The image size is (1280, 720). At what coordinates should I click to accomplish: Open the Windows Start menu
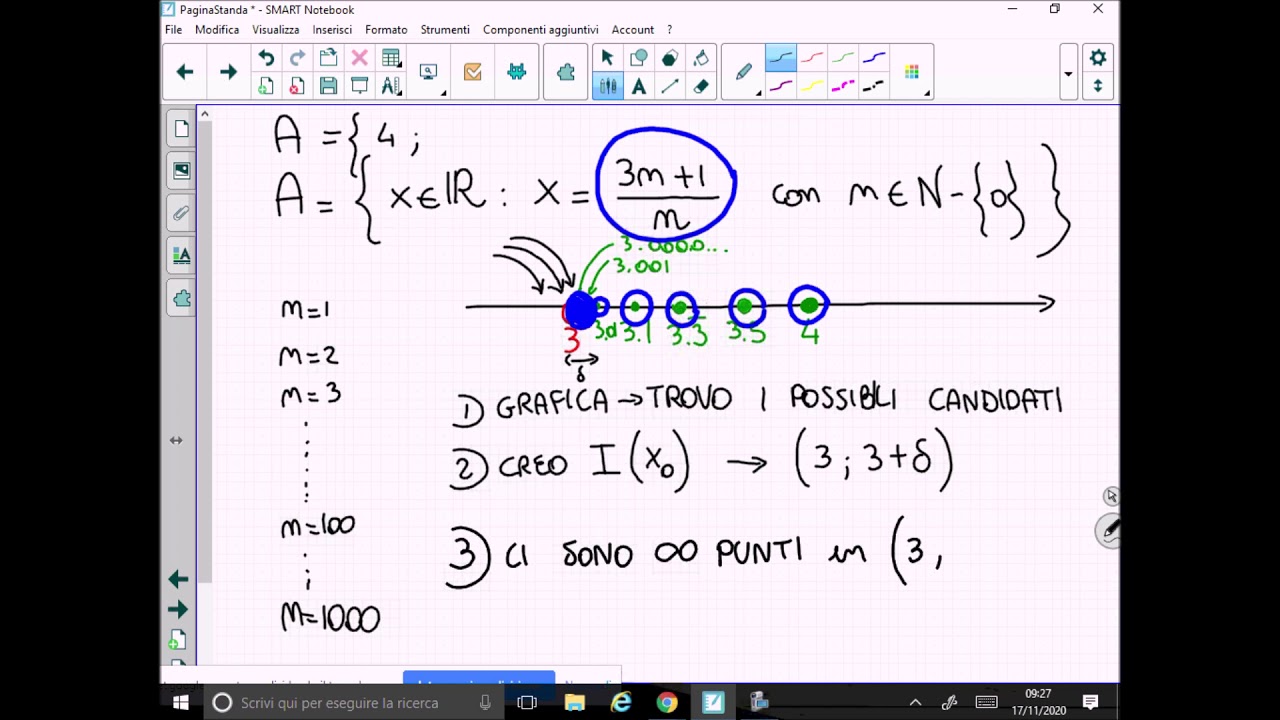pos(181,702)
